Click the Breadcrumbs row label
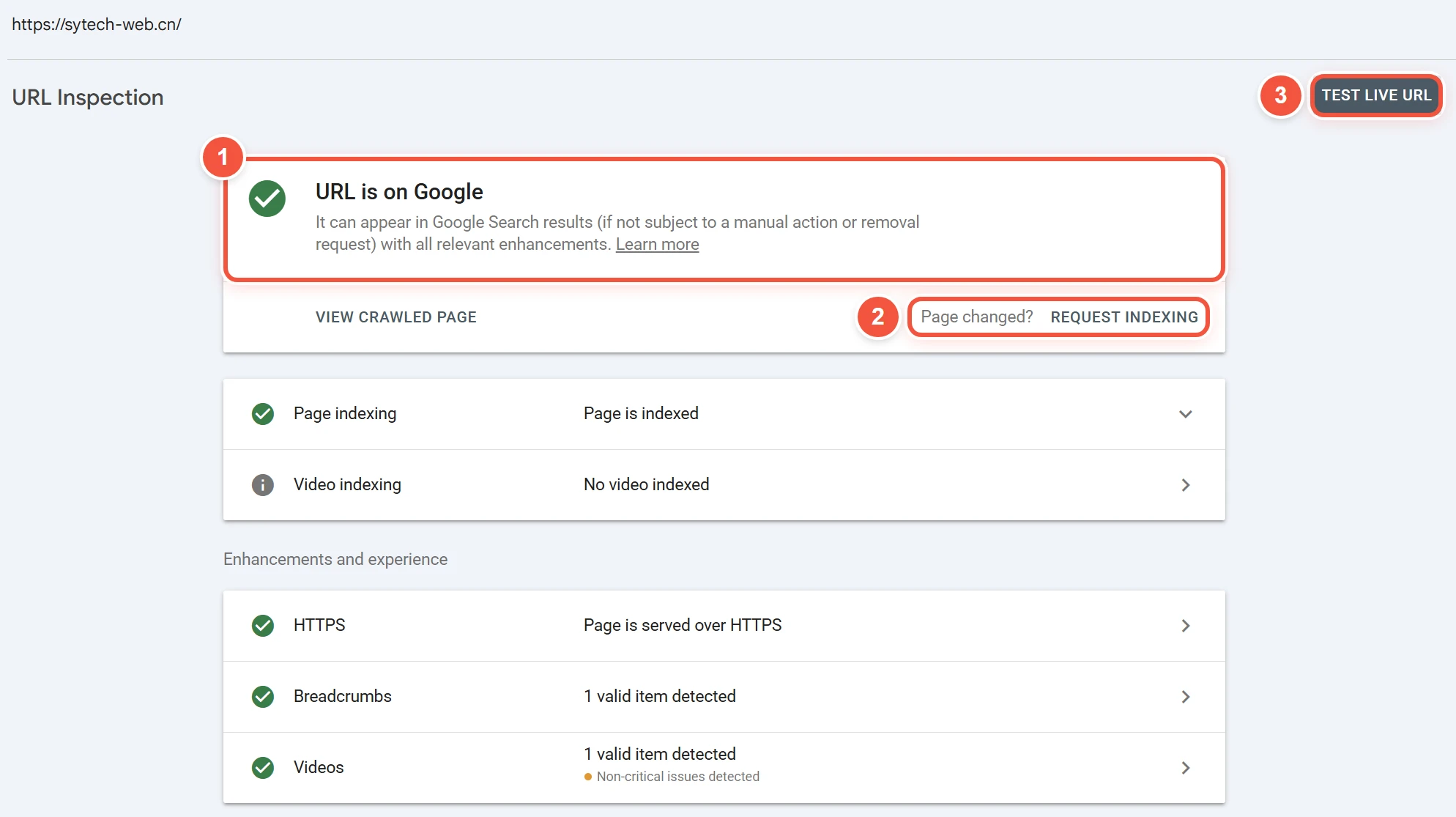 pyautogui.click(x=343, y=696)
